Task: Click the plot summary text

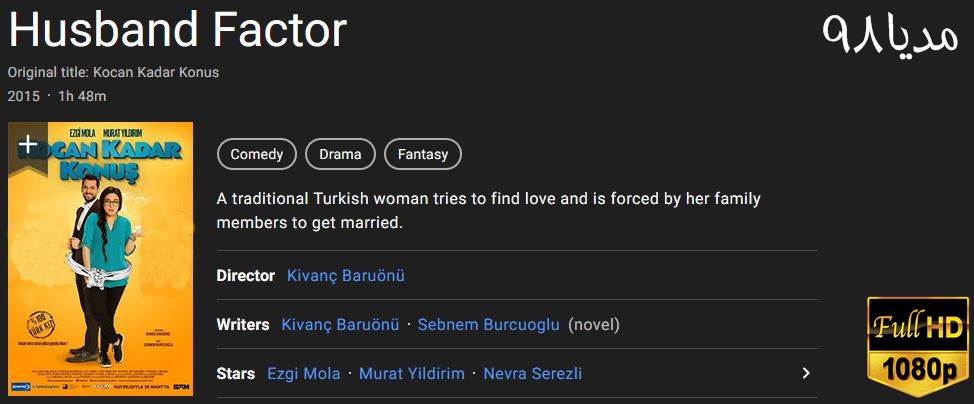Action: [489, 210]
